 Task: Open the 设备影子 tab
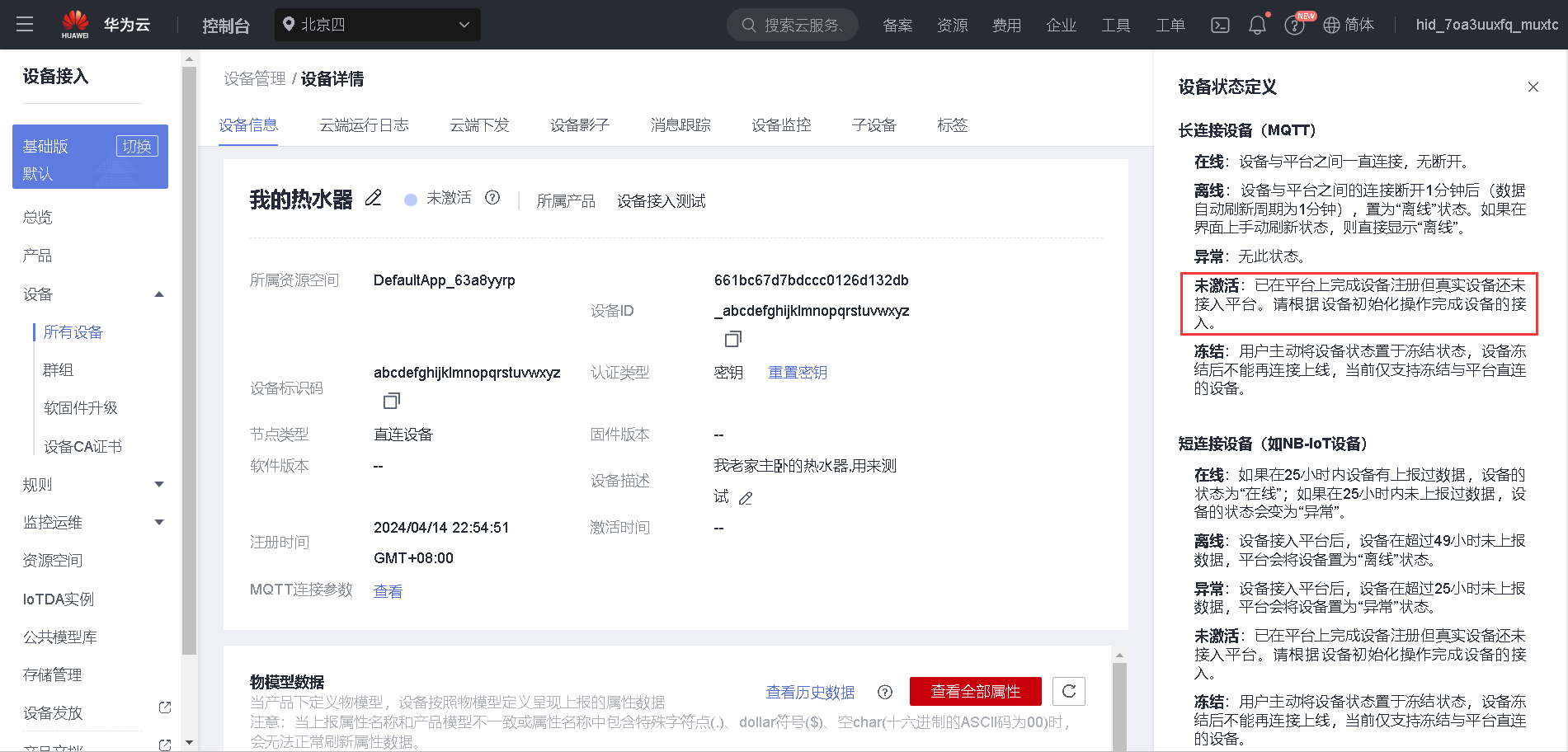580,125
